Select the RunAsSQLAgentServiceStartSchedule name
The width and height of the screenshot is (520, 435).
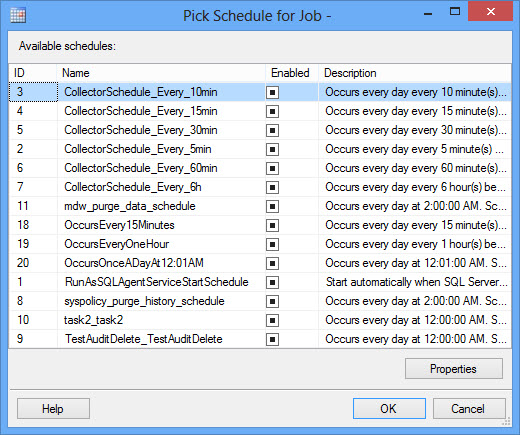pos(156,282)
